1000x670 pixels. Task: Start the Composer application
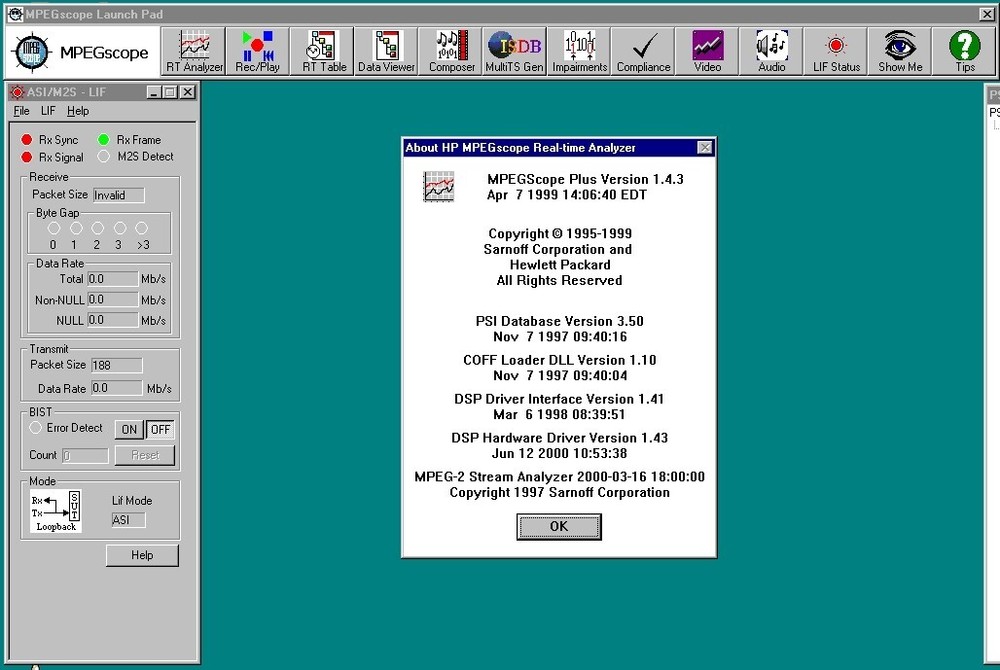[x=450, y=50]
